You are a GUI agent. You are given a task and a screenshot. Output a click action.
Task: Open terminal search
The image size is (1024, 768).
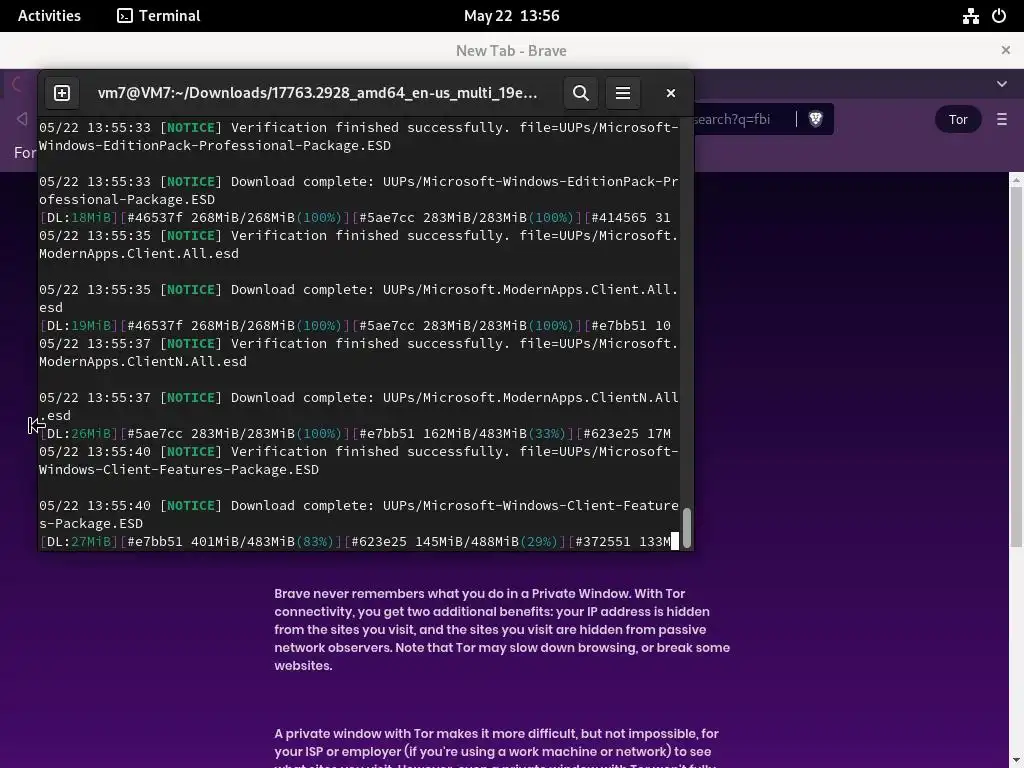(x=581, y=93)
